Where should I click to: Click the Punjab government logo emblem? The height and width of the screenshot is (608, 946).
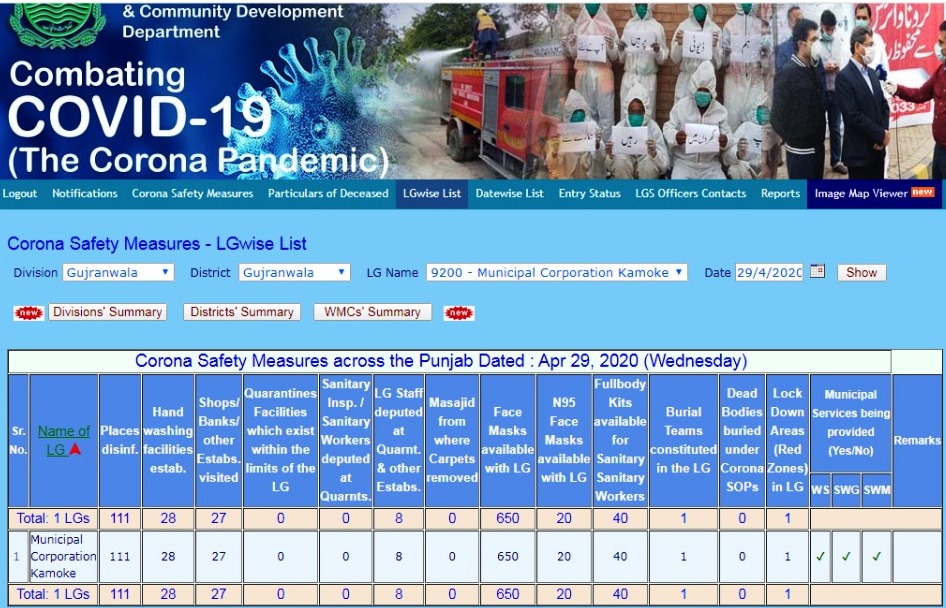pyautogui.click(x=57, y=23)
